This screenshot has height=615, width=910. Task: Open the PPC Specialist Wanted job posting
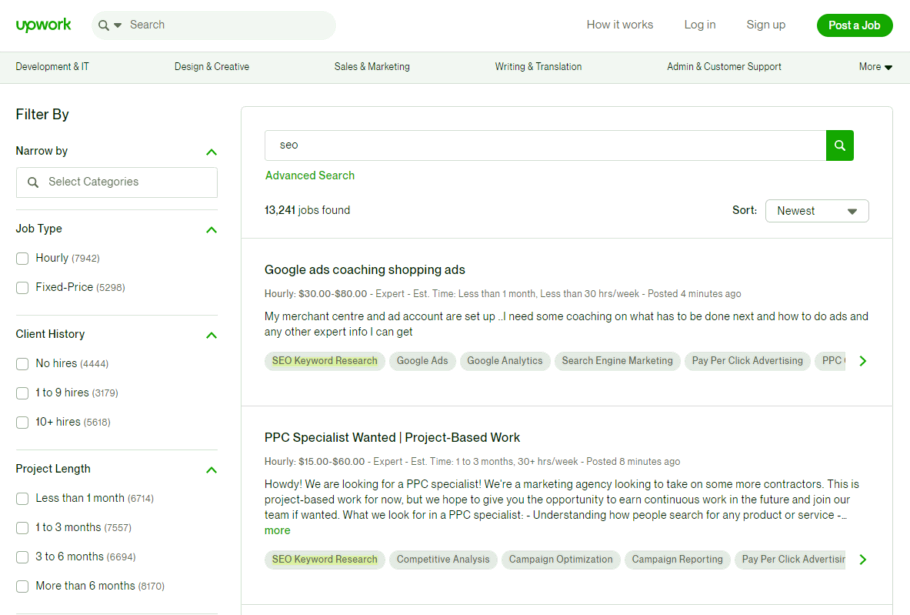point(392,437)
